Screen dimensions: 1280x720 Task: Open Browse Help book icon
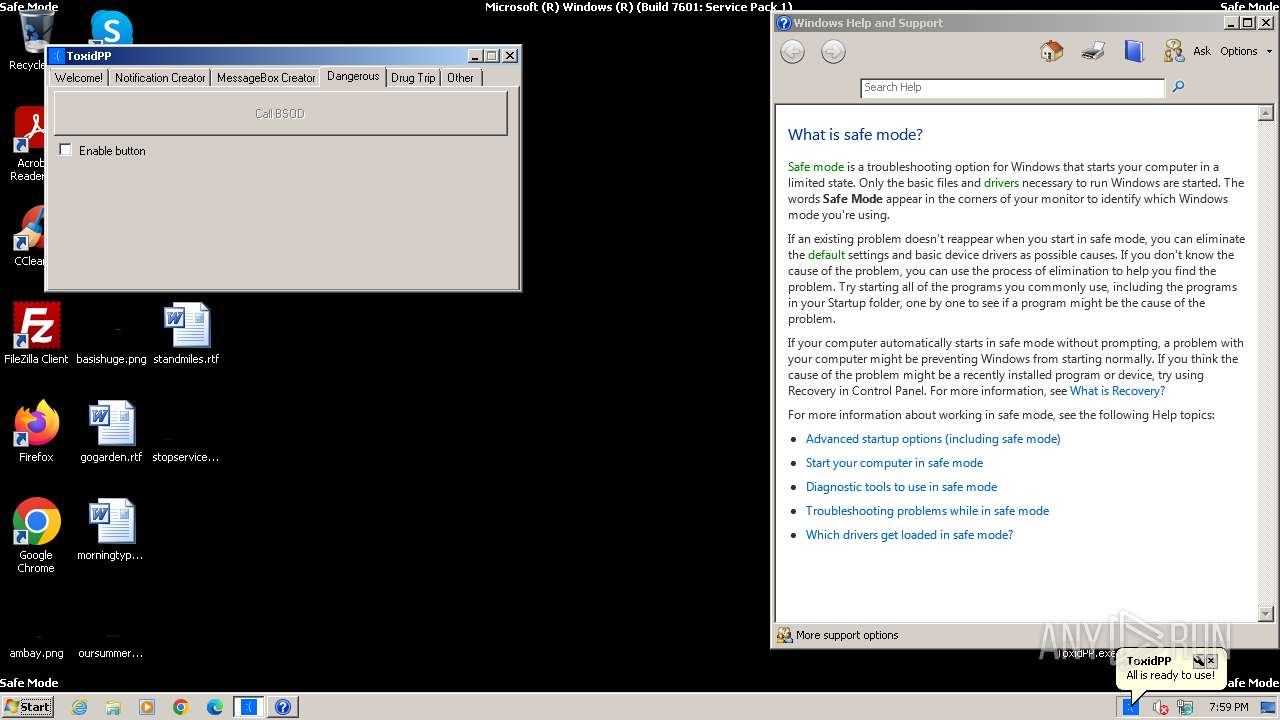click(x=1133, y=51)
